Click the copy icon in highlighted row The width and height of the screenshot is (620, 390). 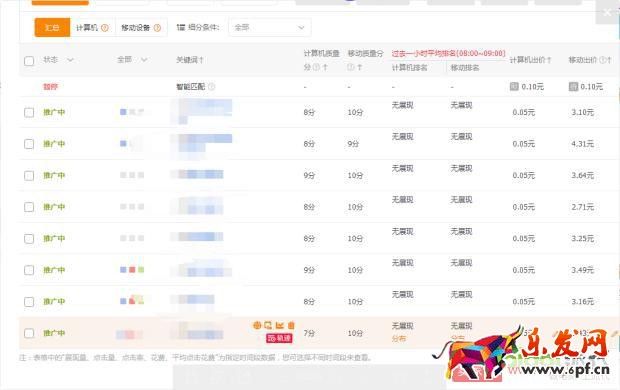[268, 325]
